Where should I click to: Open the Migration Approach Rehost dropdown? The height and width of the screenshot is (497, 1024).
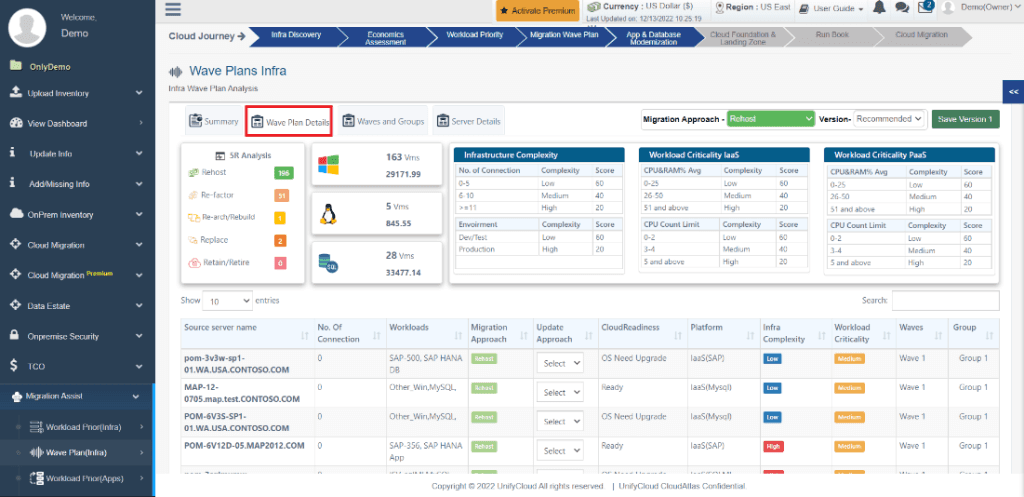click(x=771, y=119)
